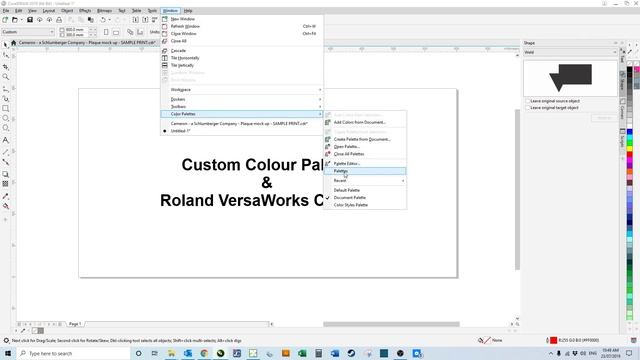This screenshot has width=640, height=360.
Task: Select the Polygon tool
Action: coord(5,128)
